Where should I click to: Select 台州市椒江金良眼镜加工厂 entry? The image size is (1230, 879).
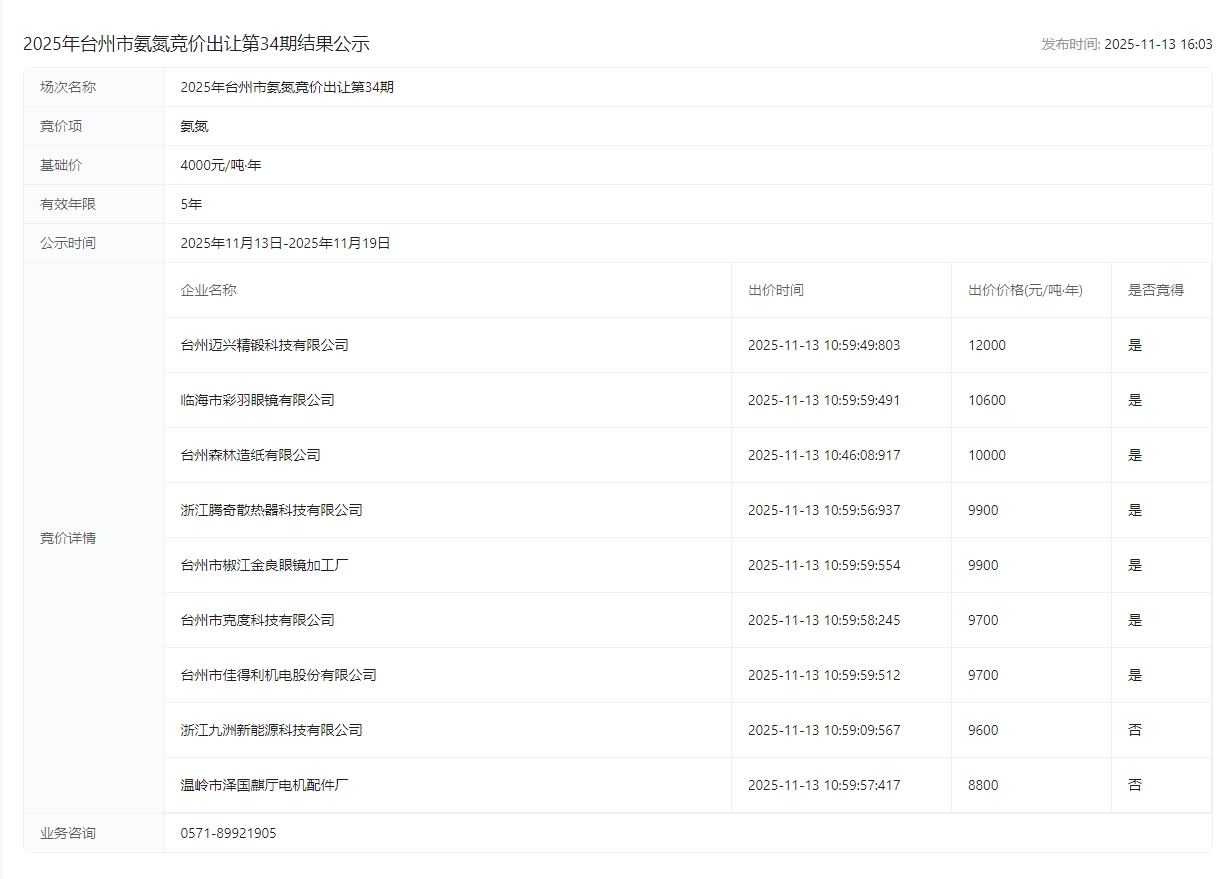click(264, 565)
